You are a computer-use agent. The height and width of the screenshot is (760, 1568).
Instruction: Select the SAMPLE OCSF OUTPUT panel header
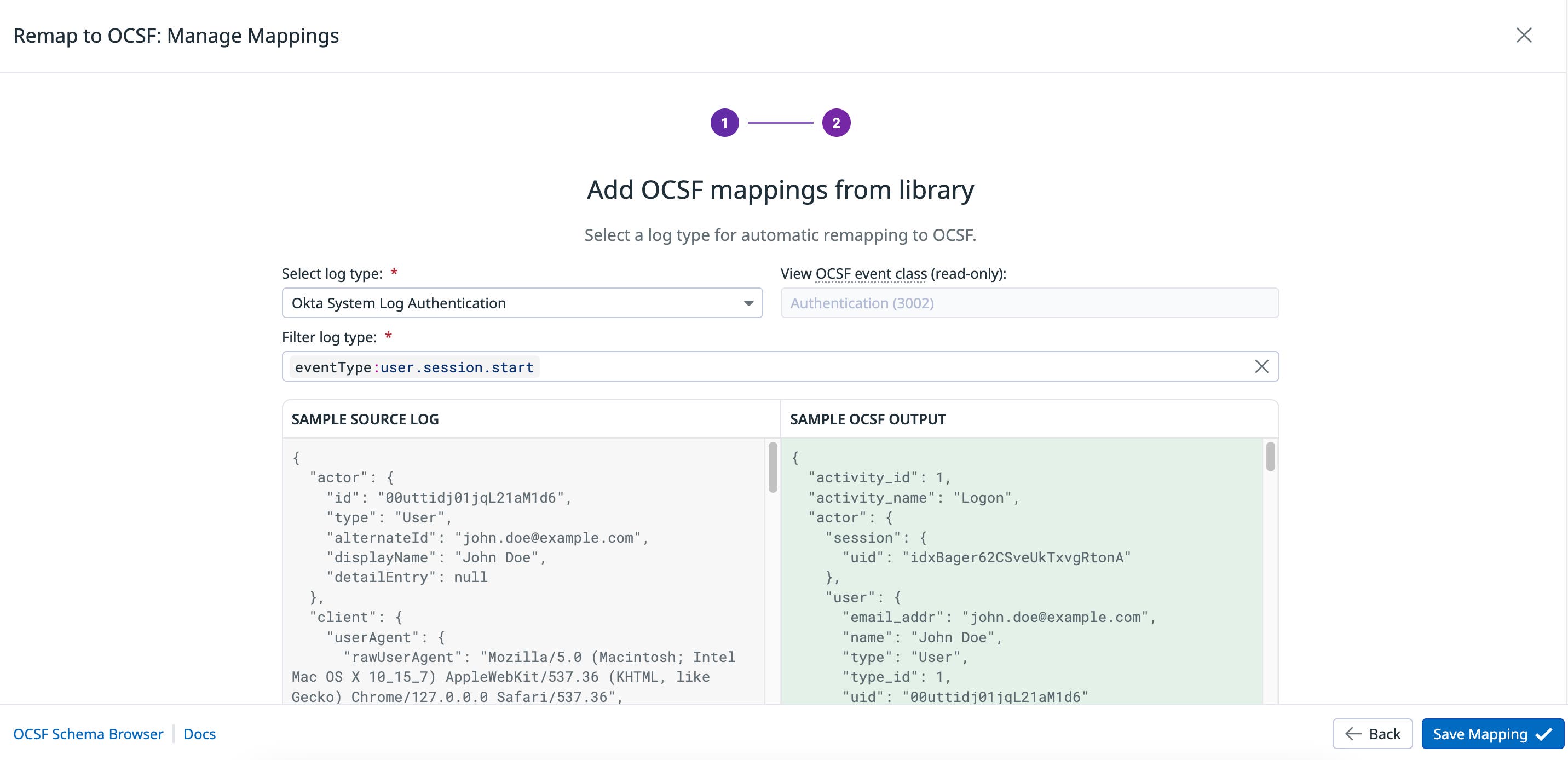(868, 419)
